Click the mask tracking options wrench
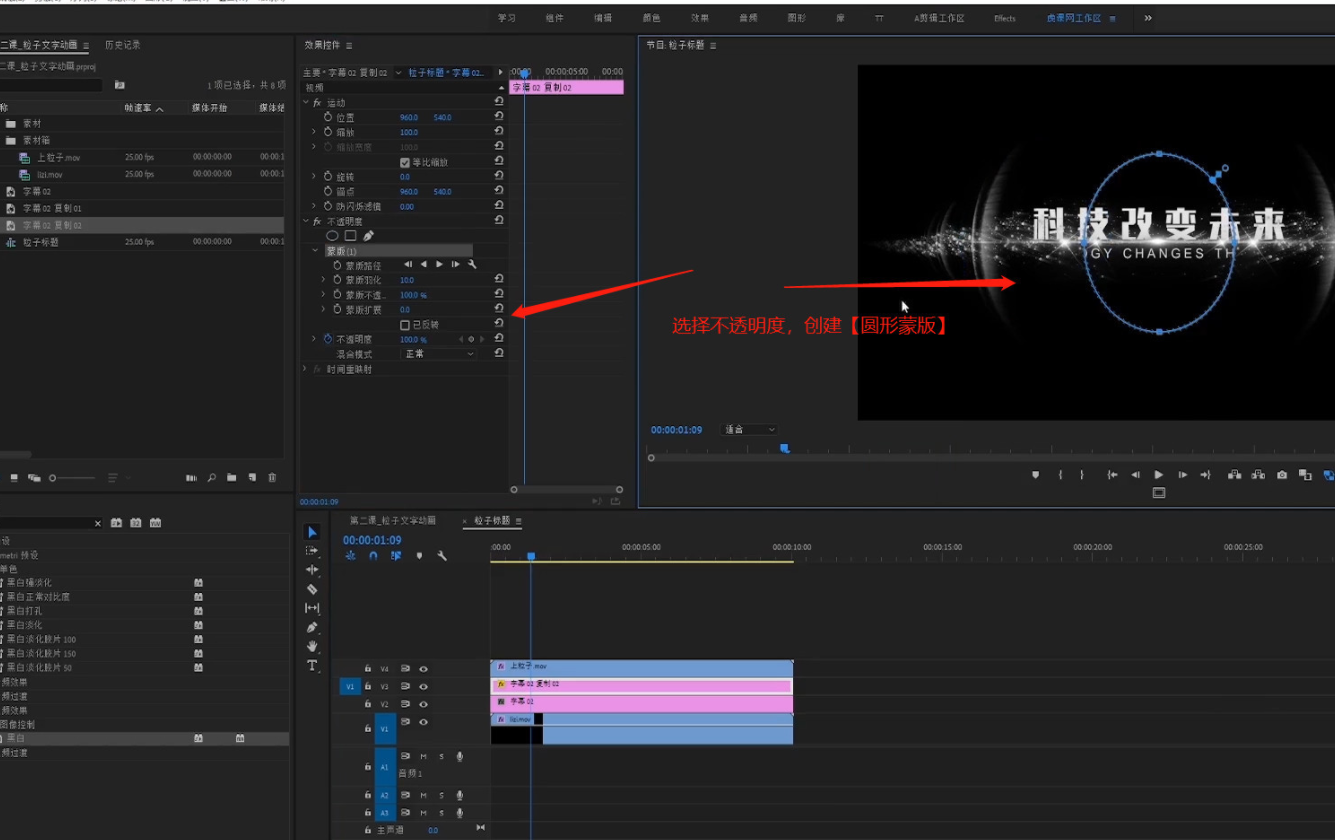Image resolution: width=1335 pixels, height=840 pixels. tap(472, 265)
